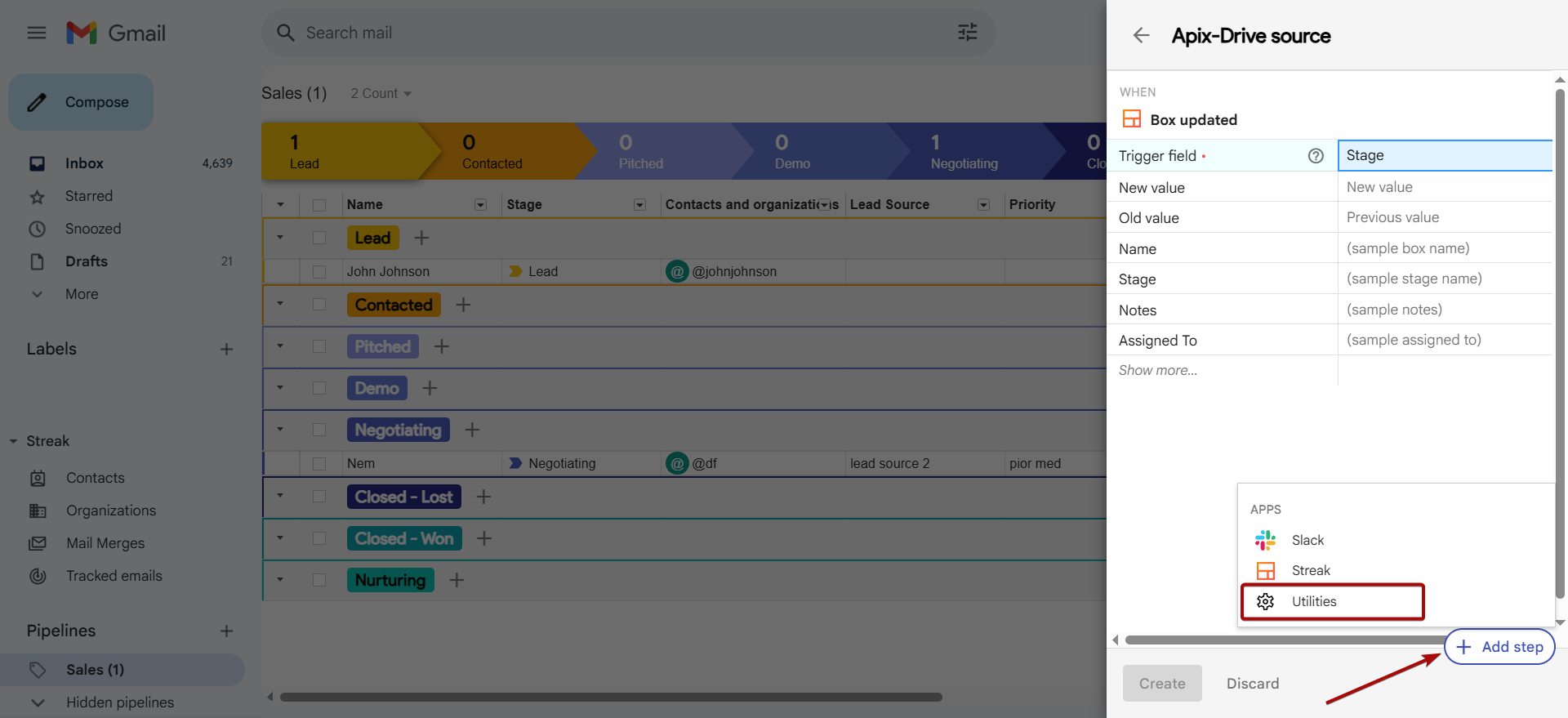Viewport: 1568px width, 718px height.
Task: Click the search magnifier icon
Action: [x=285, y=33]
